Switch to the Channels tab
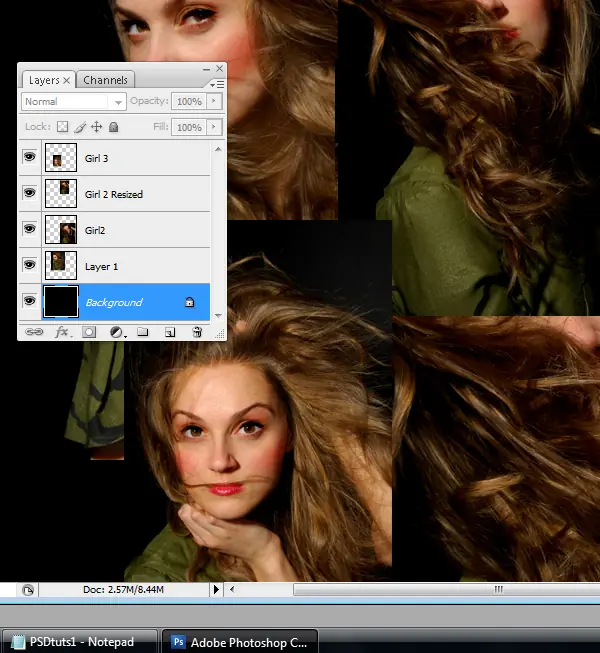Viewport: 600px width, 653px height. point(105,80)
